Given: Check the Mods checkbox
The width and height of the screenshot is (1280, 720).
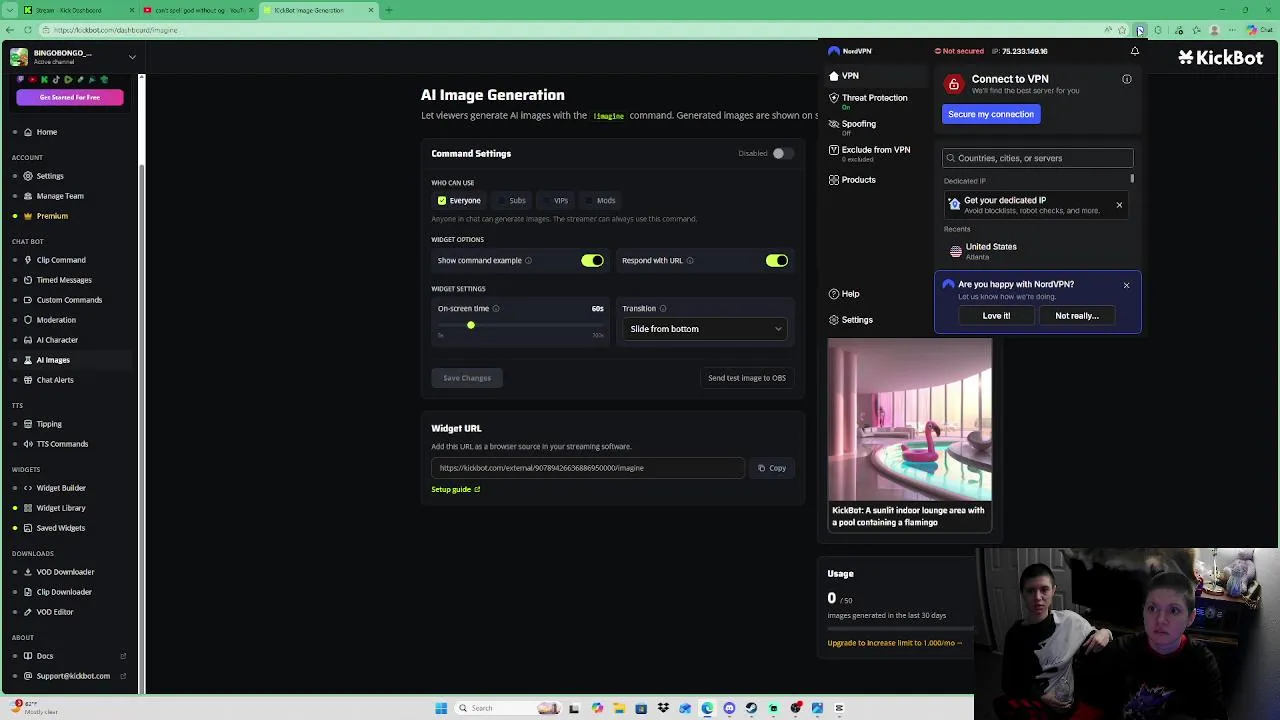Looking at the screenshot, I should tap(590, 201).
